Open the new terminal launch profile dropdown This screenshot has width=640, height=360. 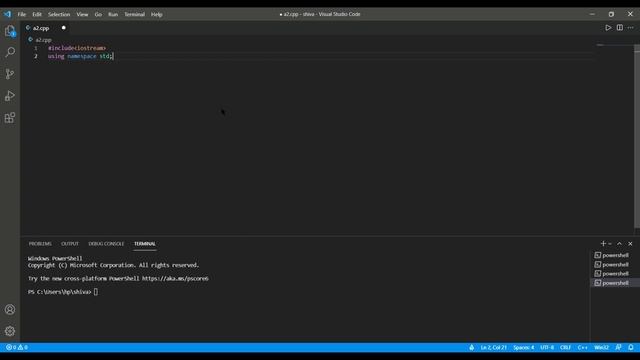click(x=610, y=244)
